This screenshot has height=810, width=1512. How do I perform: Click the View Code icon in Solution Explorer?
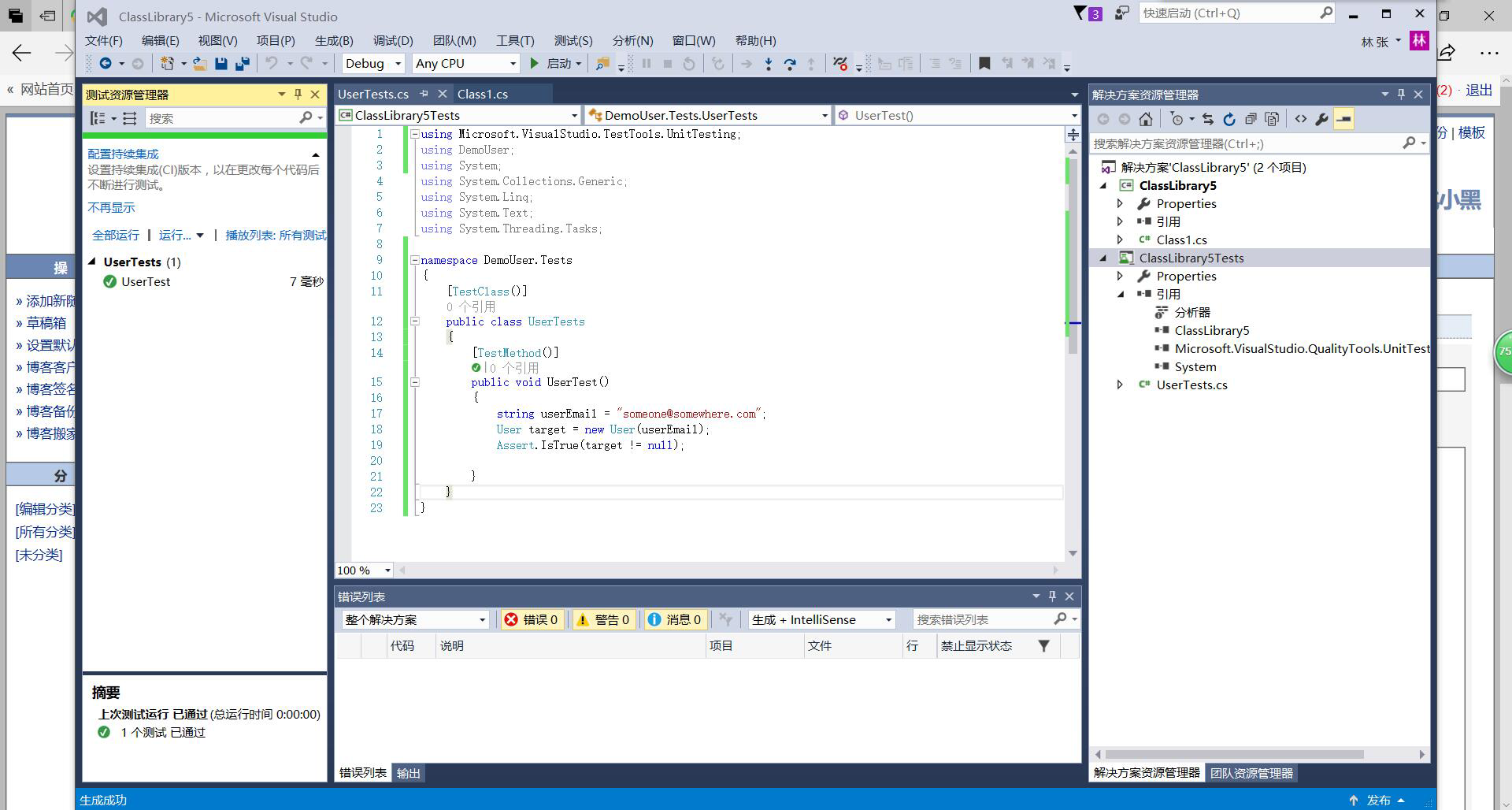coord(1301,119)
